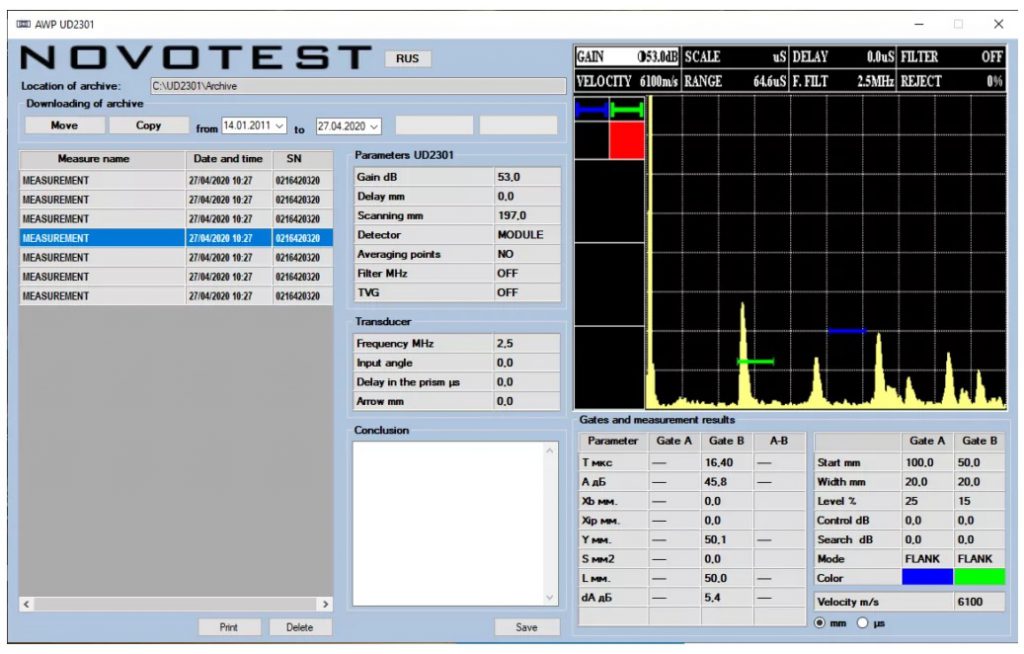Click the list's right scroll arrow
The image size is (1024, 654).
(x=325, y=604)
